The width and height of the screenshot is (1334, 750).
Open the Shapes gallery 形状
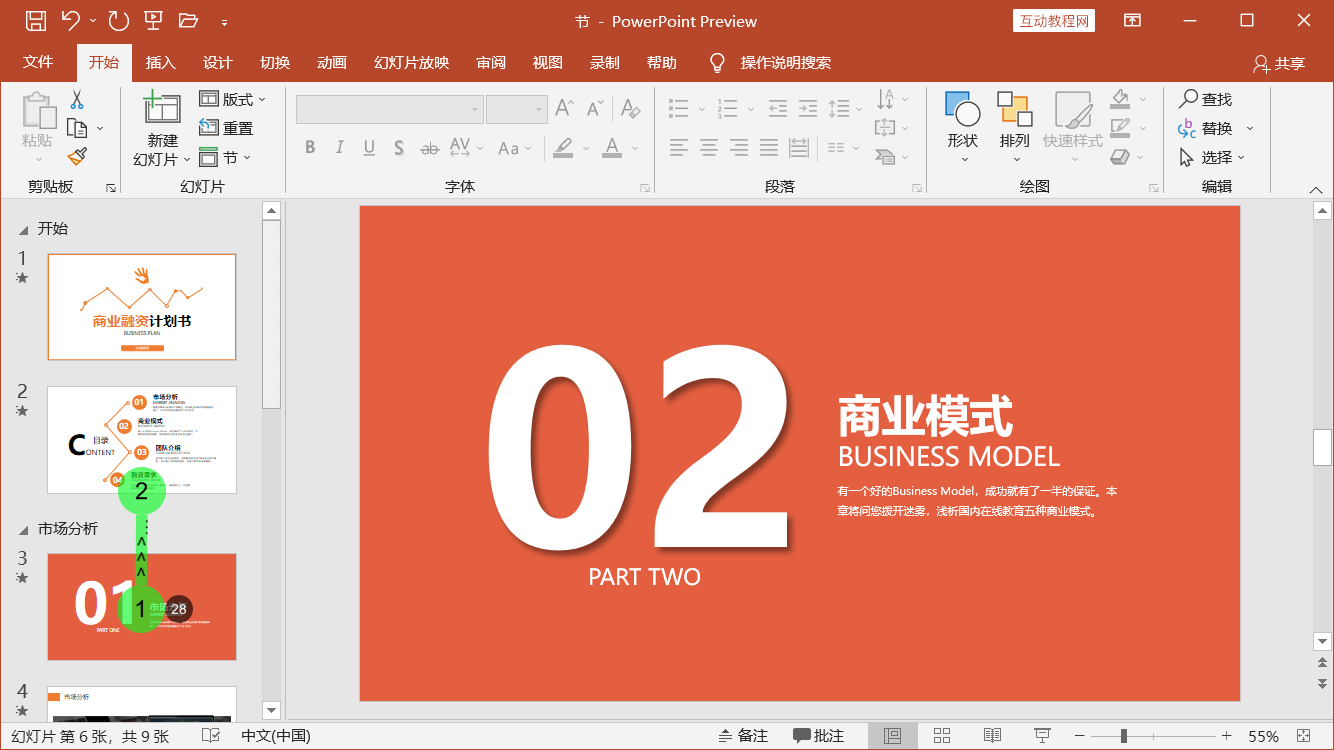click(x=962, y=127)
